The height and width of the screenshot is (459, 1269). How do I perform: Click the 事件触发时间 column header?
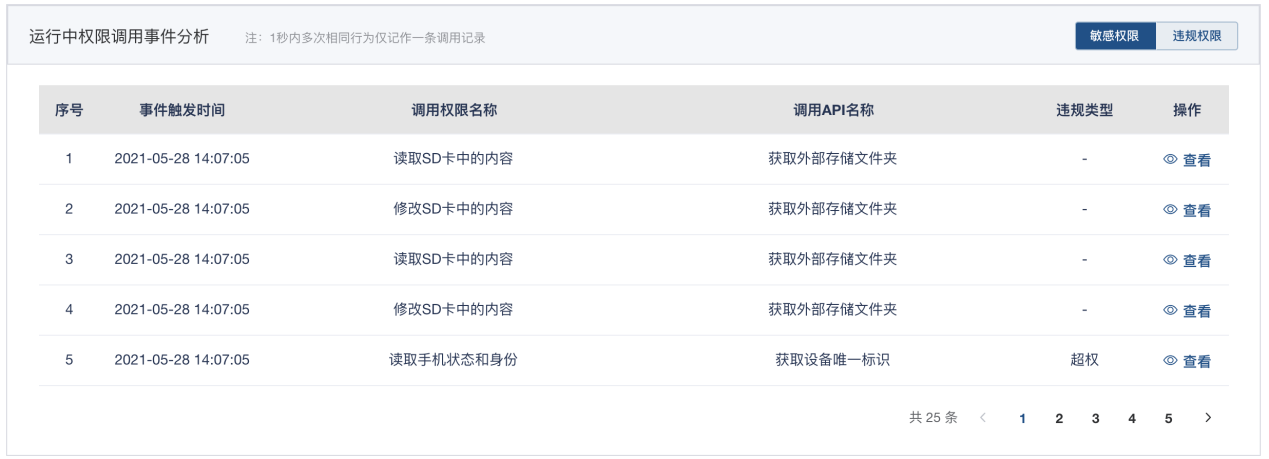[182, 110]
